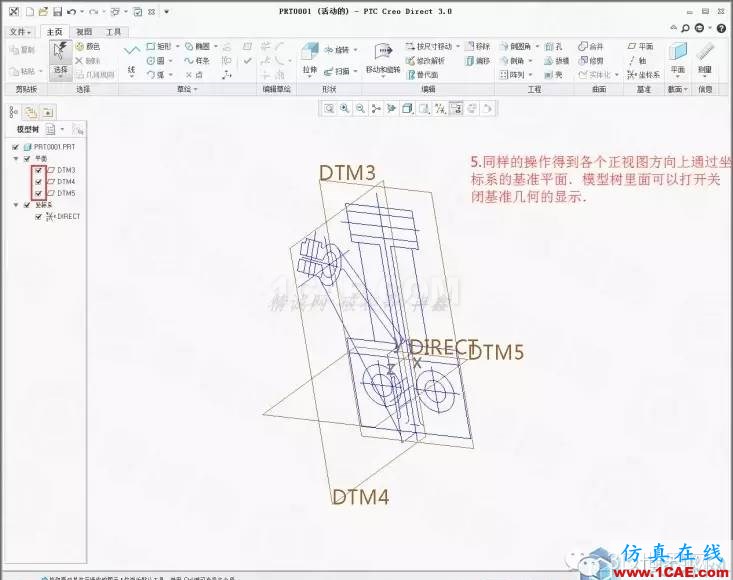Click the 测量 (Measure) tool
This screenshot has height=580, width=733.
705,60
